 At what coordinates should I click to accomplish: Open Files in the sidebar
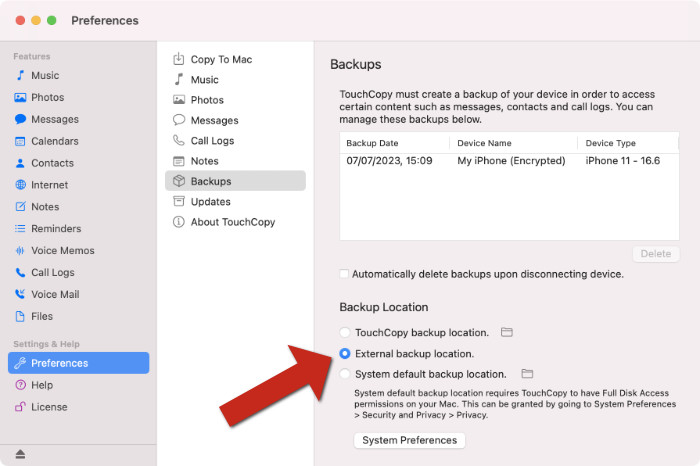[x=34, y=316]
